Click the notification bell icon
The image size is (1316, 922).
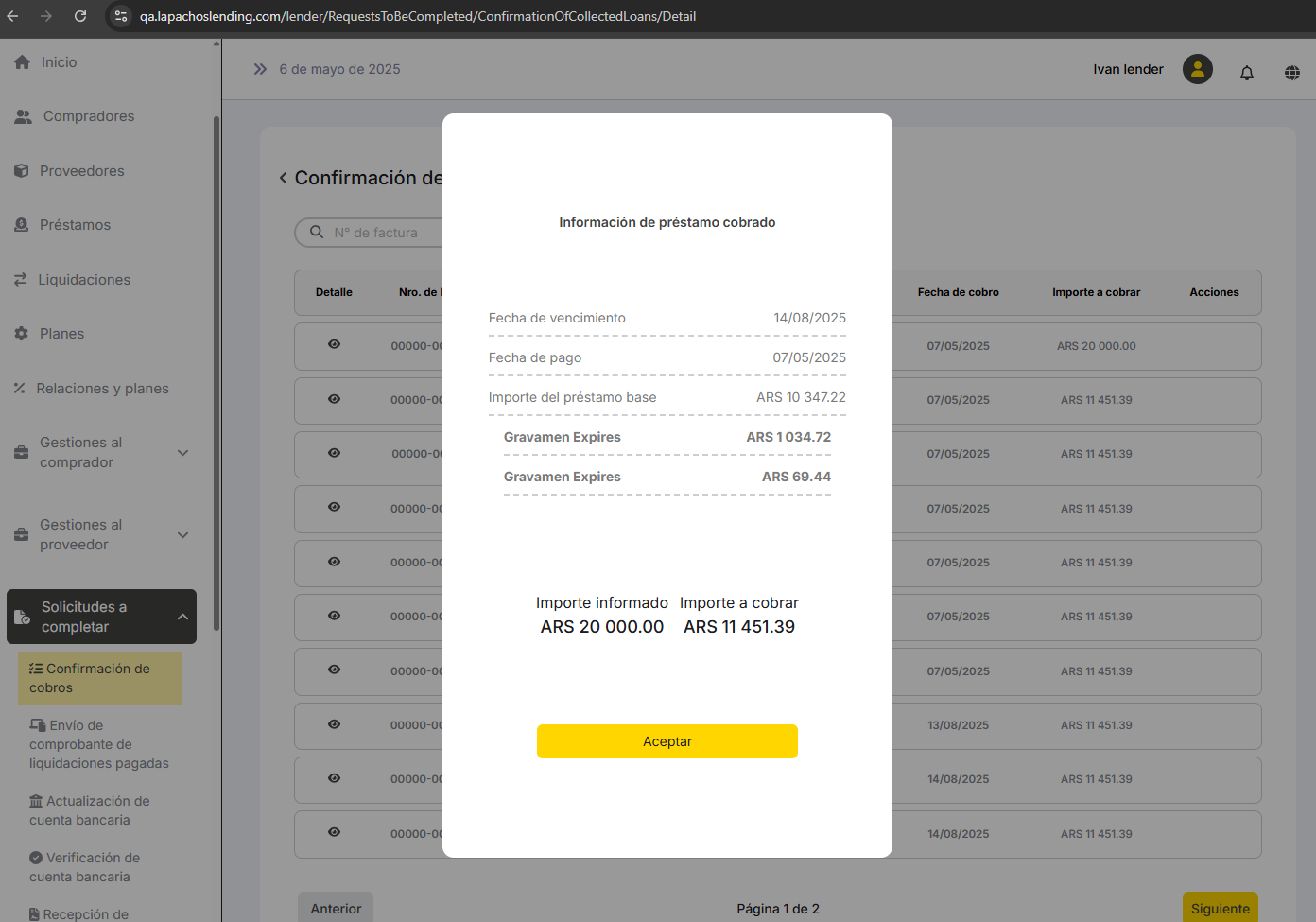(x=1247, y=73)
